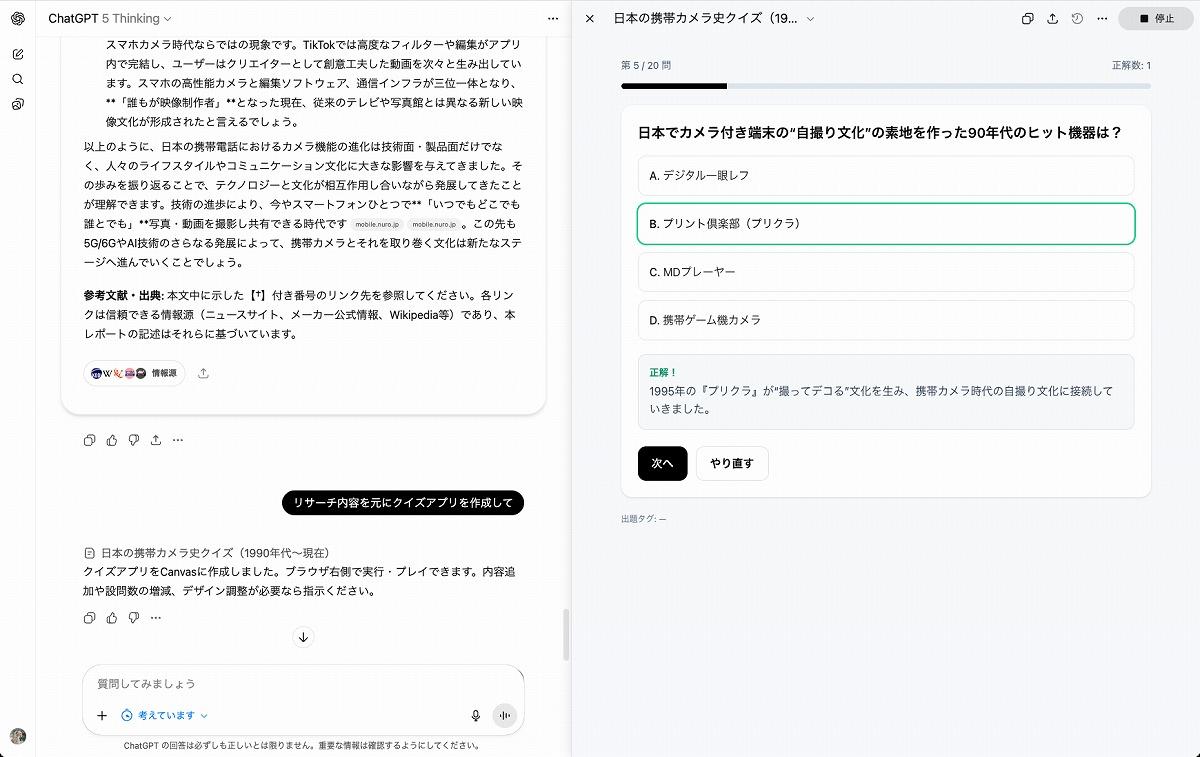Expand the canvas title dropdown chevron

(x=810, y=18)
